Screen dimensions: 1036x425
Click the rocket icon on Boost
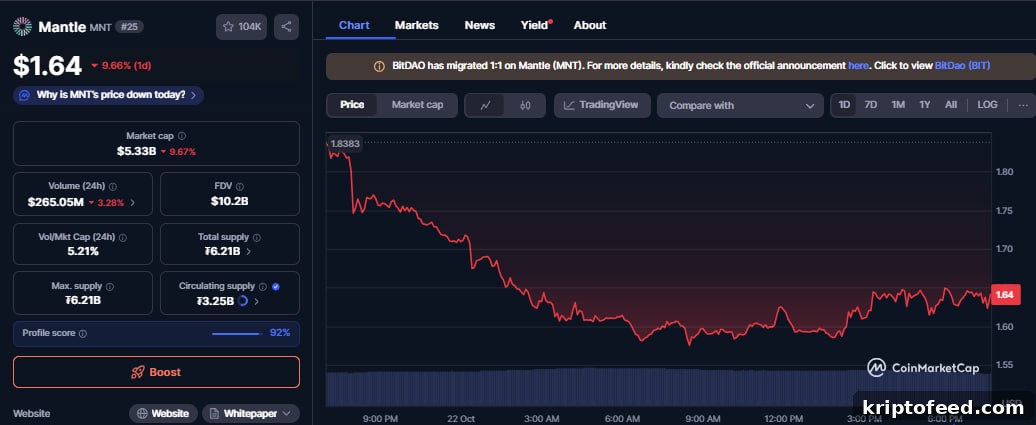click(137, 372)
